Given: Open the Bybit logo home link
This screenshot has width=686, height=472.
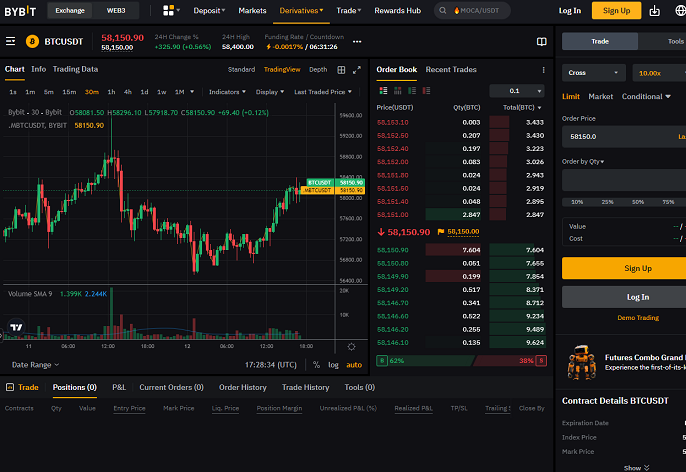Looking at the screenshot, I should coord(20,11).
